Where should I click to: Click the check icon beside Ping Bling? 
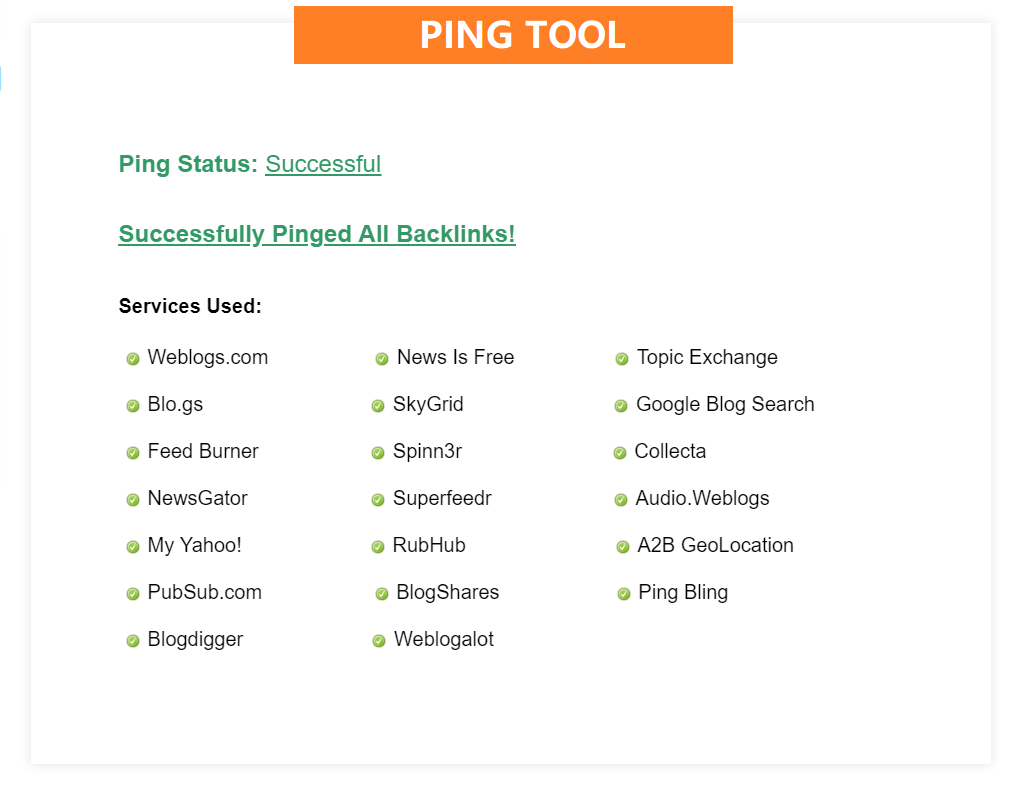point(624,594)
